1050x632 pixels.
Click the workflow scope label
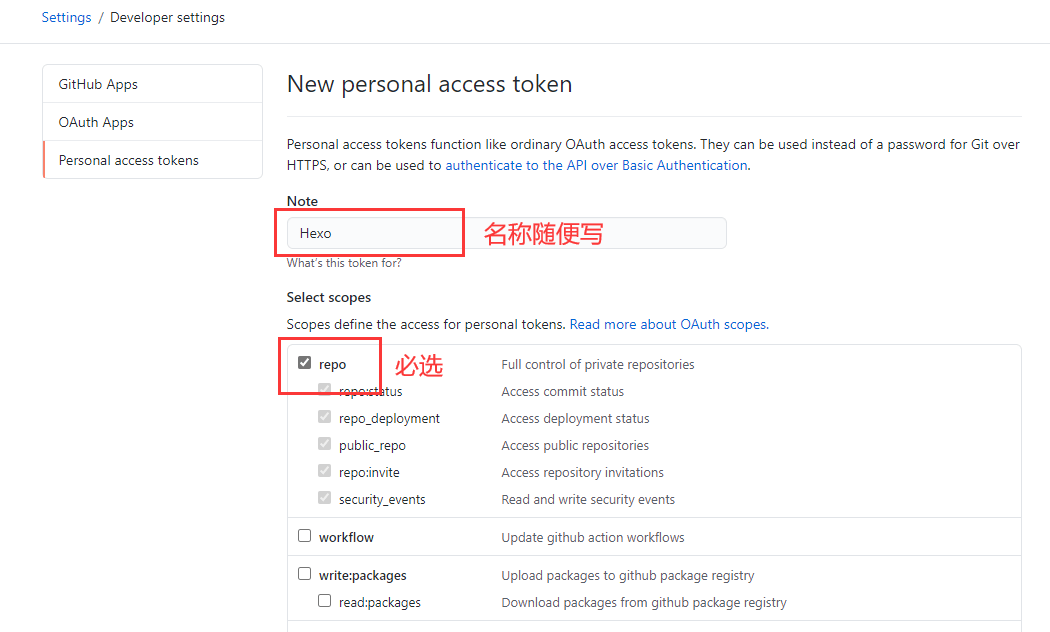346,538
